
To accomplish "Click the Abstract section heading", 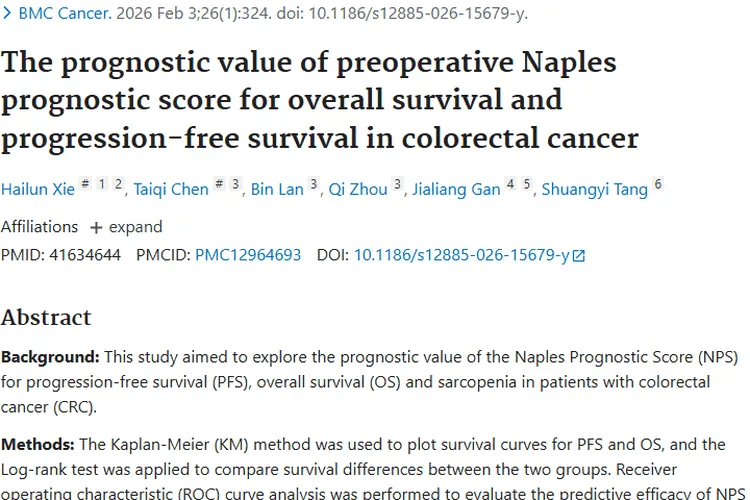I will pyautogui.click(x=46, y=318).
